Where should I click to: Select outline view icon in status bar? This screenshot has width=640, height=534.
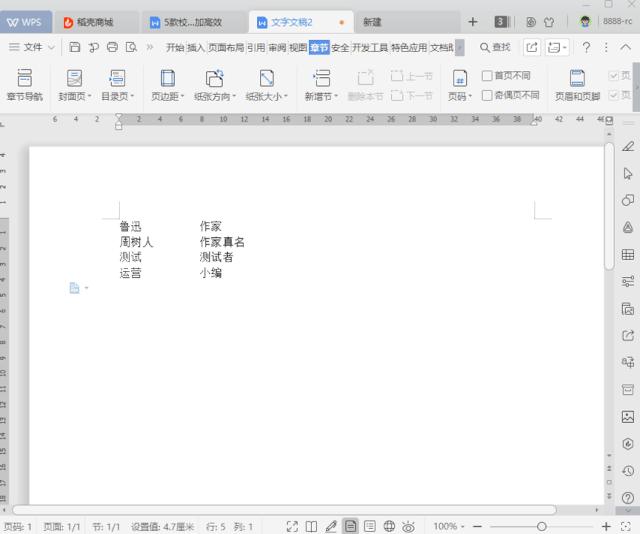click(x=370, y=526)
